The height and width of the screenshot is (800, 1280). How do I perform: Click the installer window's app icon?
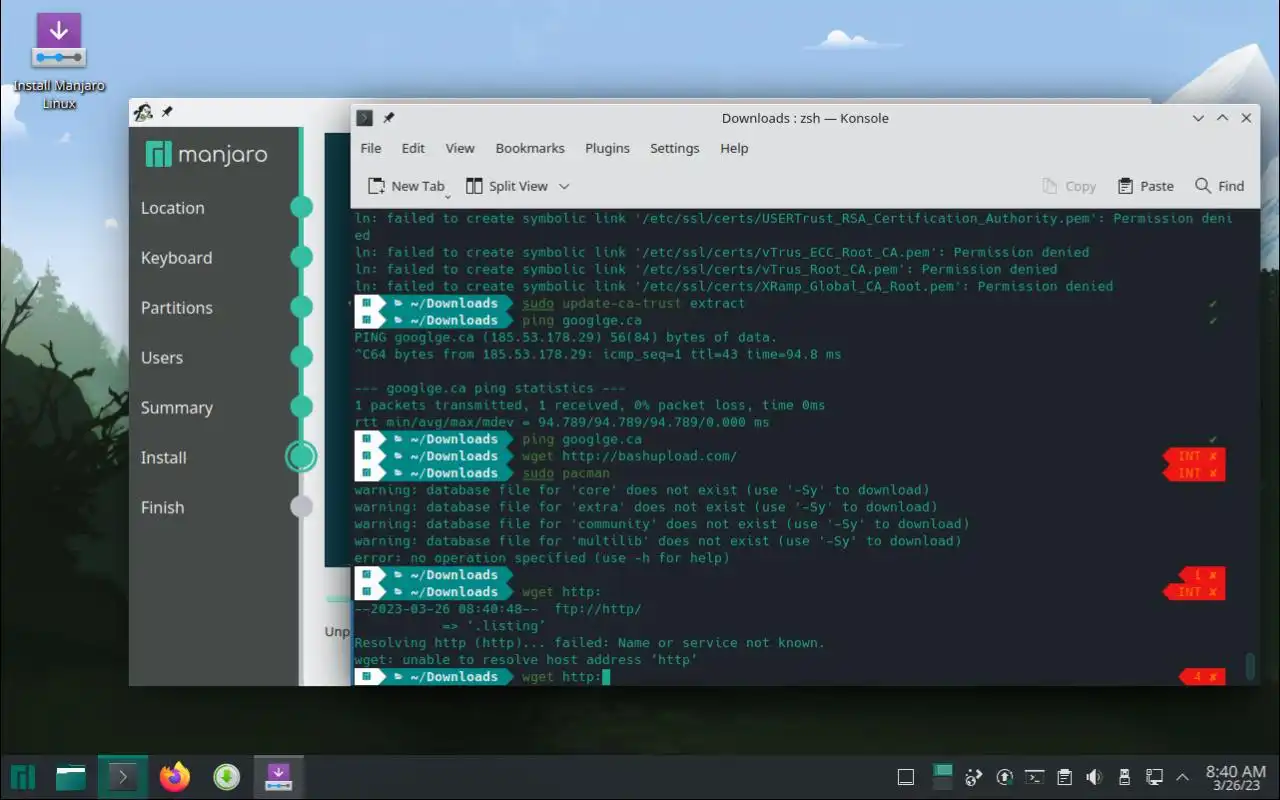(x=144, y=112)
